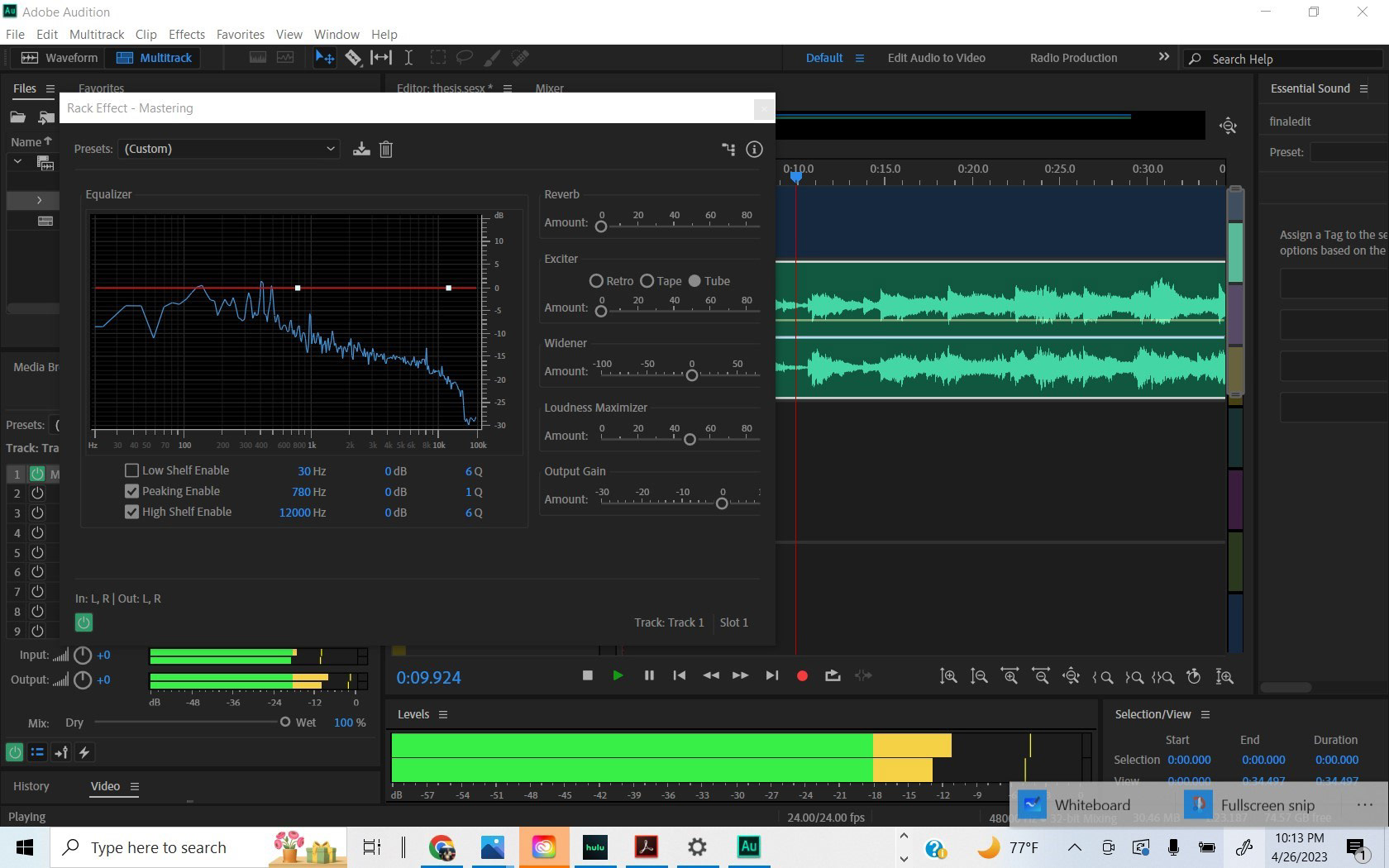The width and height of the screenshot is (1389, 868).
Task: Click the Stop playback button
Action: pos(588,675)
